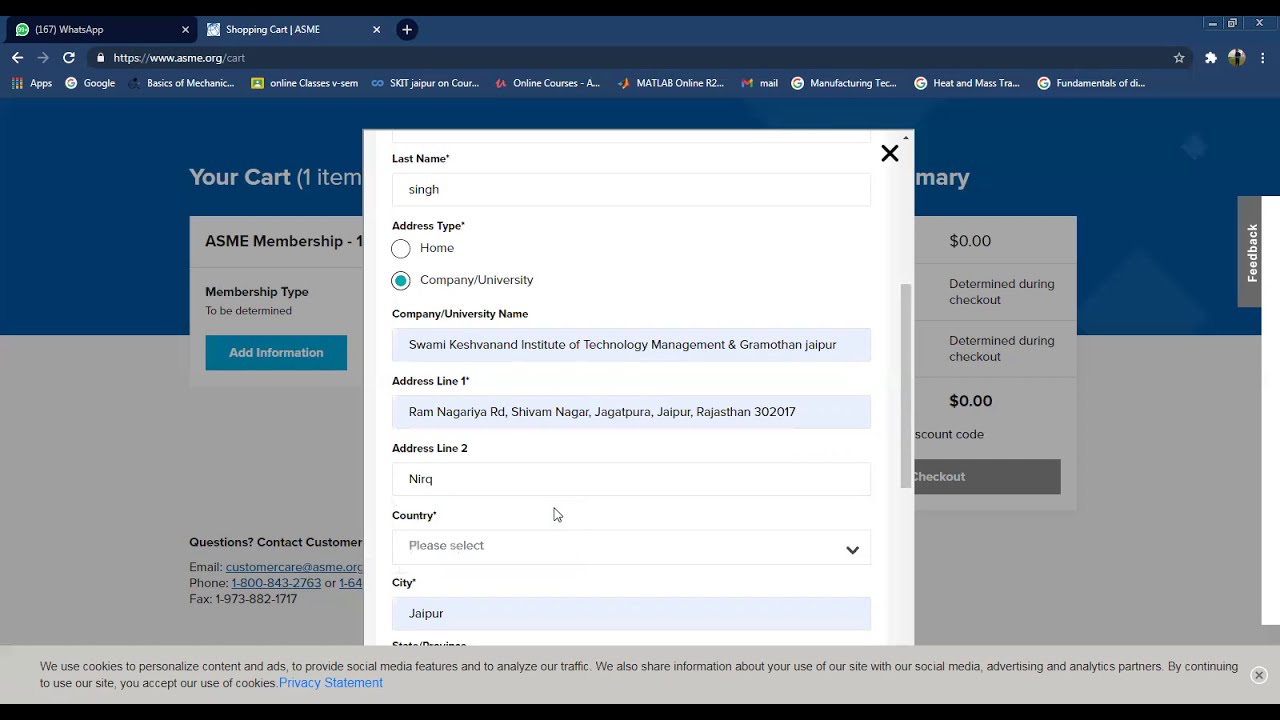Click the Last Name field containing singh
The image size is (1280, 720).
click(631, 189)
